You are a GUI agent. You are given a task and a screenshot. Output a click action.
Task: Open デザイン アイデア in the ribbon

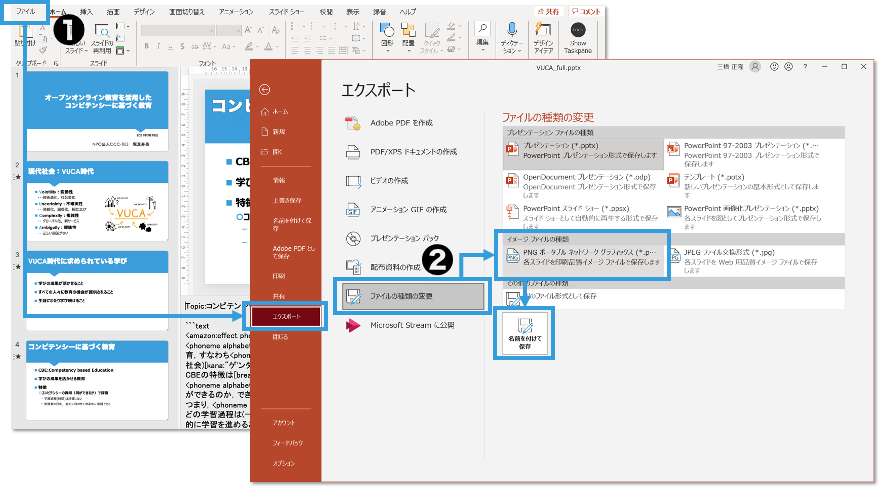tap(543, 32)
